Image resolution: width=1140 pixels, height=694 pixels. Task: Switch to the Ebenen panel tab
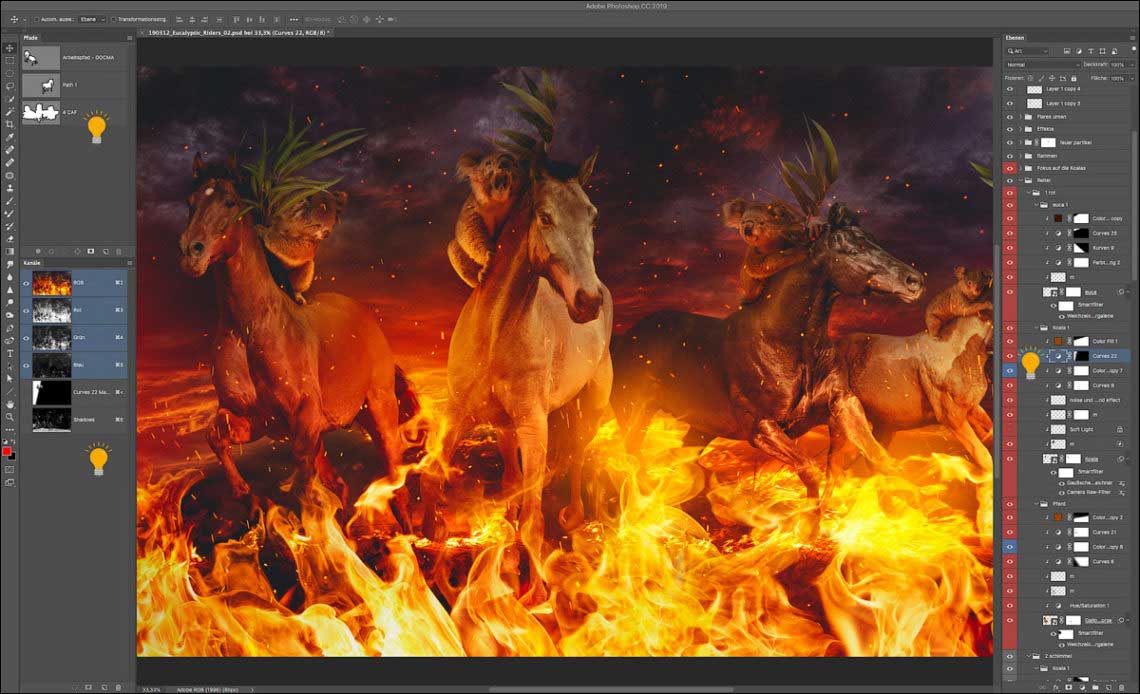click(x=1017, y=38)
